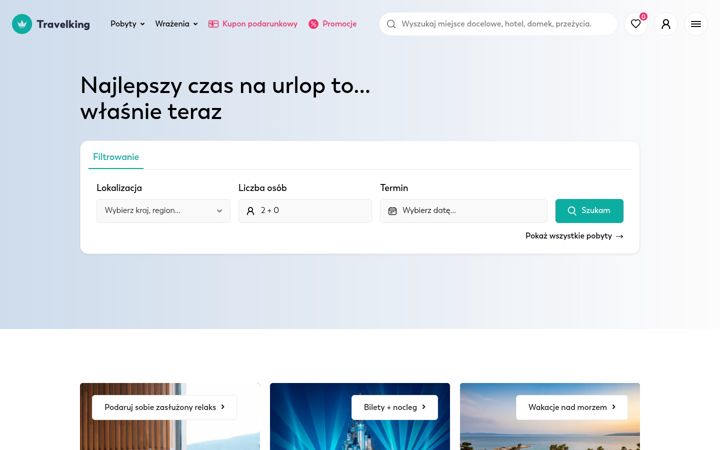Image resolution: width=720 pixels, height=450 pixels.
Task: Expand the Pobyty menu
Action: pos(127,24)
